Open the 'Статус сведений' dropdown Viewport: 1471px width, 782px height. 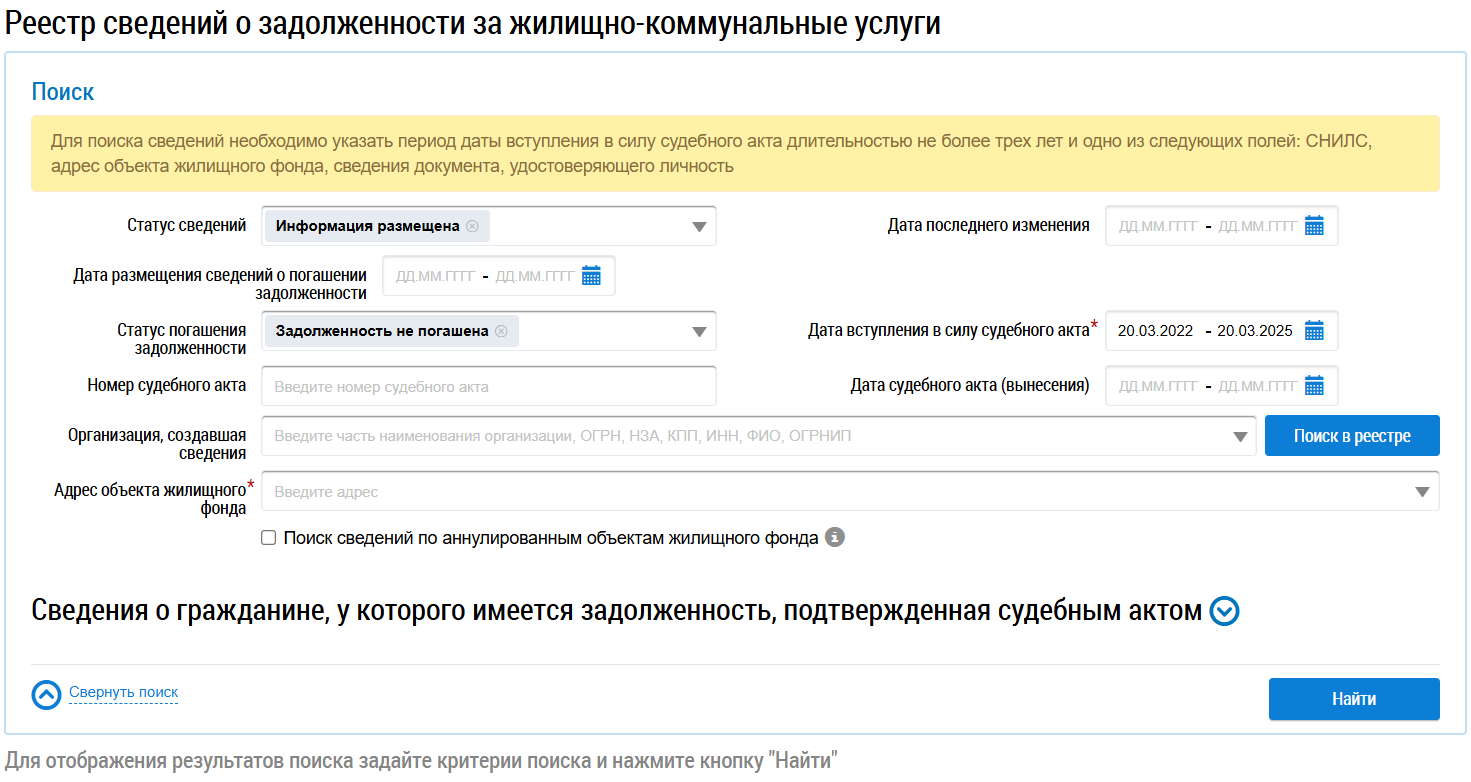(700, 227)
